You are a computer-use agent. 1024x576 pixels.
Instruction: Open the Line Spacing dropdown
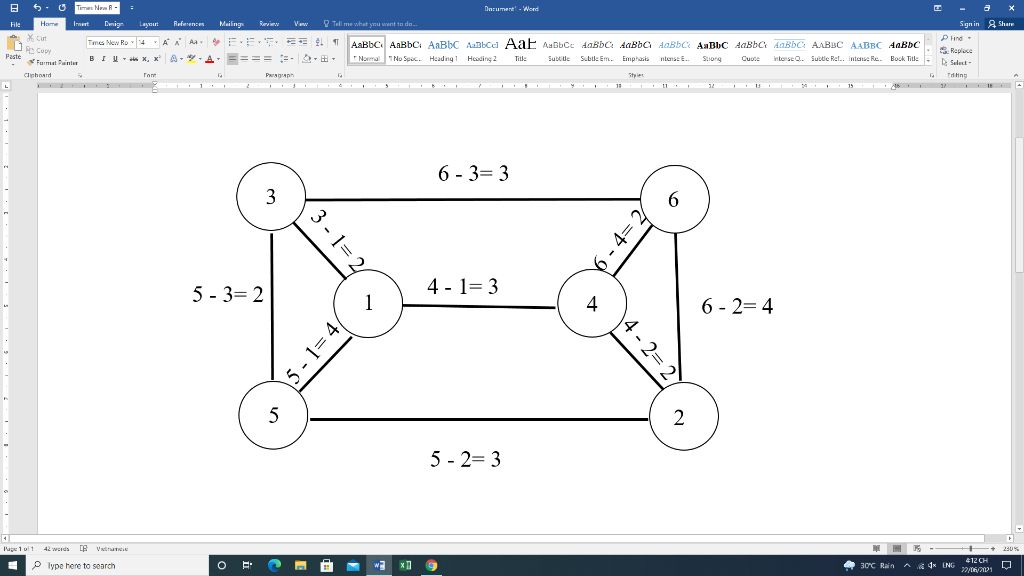point(285,59)
